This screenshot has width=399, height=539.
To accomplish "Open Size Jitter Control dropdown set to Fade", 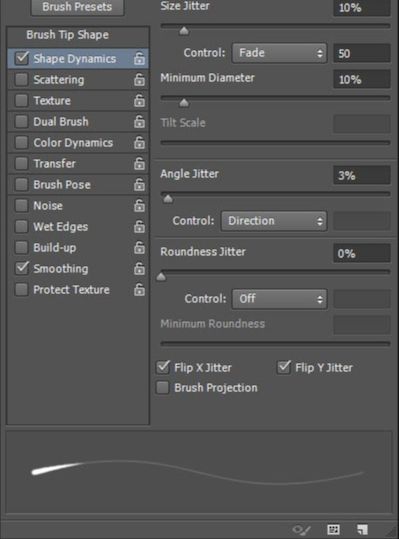I will tap(279, 53).
